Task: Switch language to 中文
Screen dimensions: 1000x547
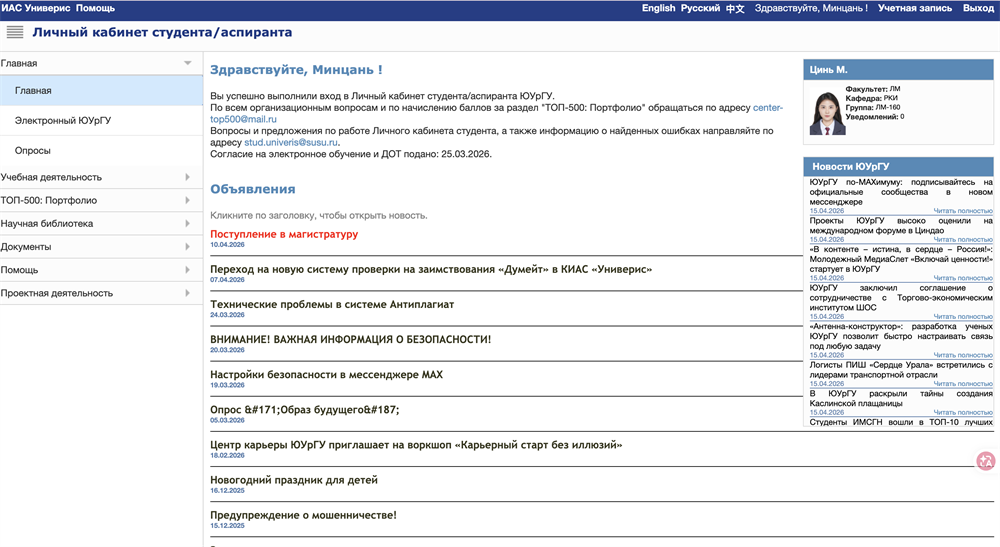Action: click(x=735, y=8)
